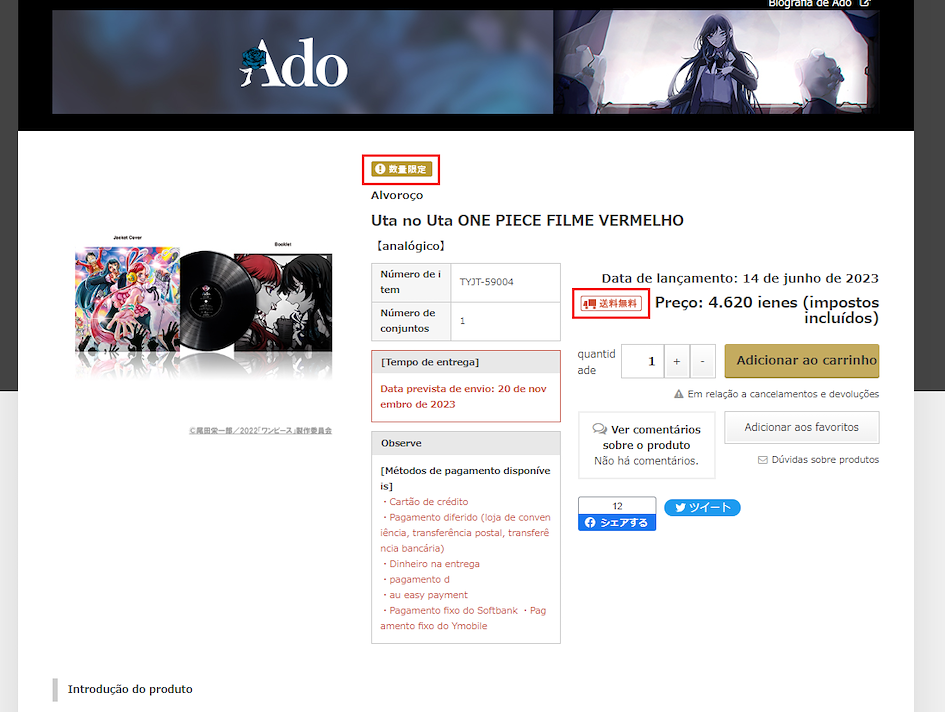
Task: Click the product title Uta no Uta
Action: [x=527, y=221]
